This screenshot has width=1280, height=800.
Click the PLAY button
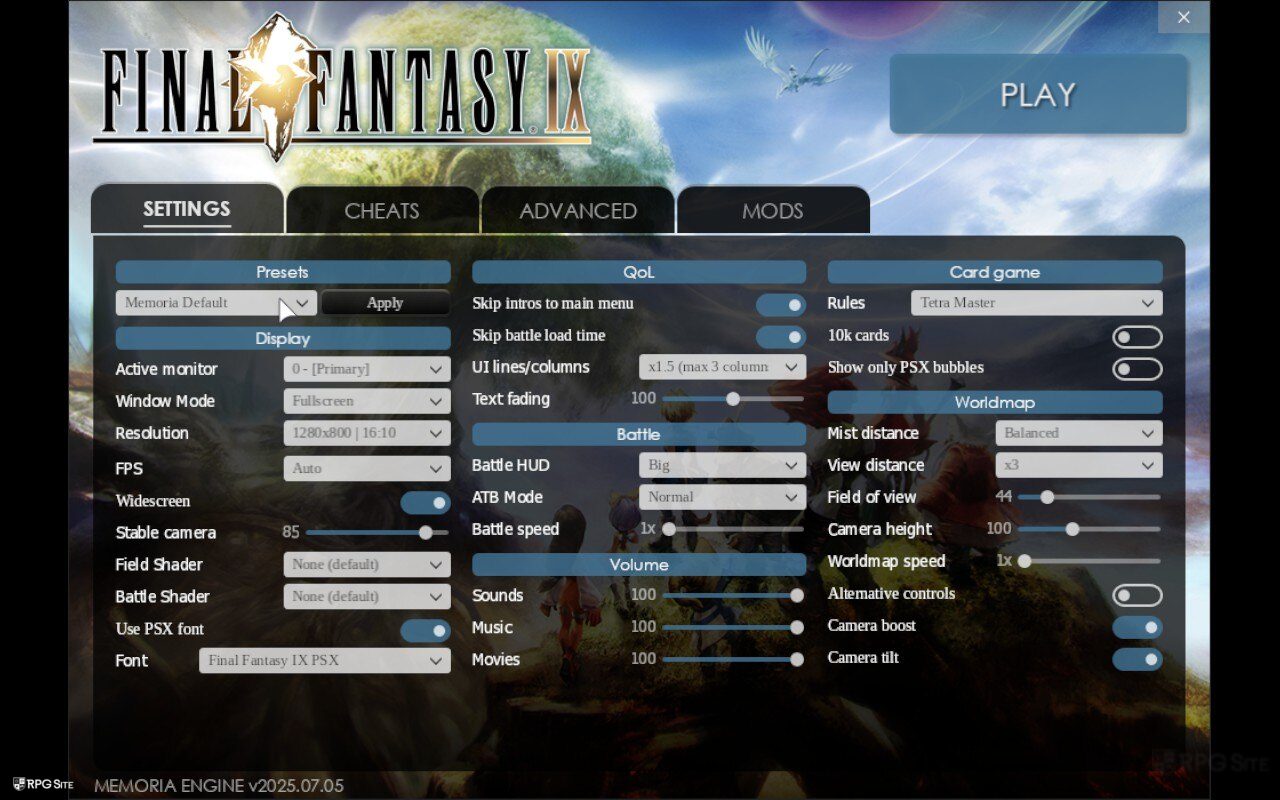pos(1038,94)
